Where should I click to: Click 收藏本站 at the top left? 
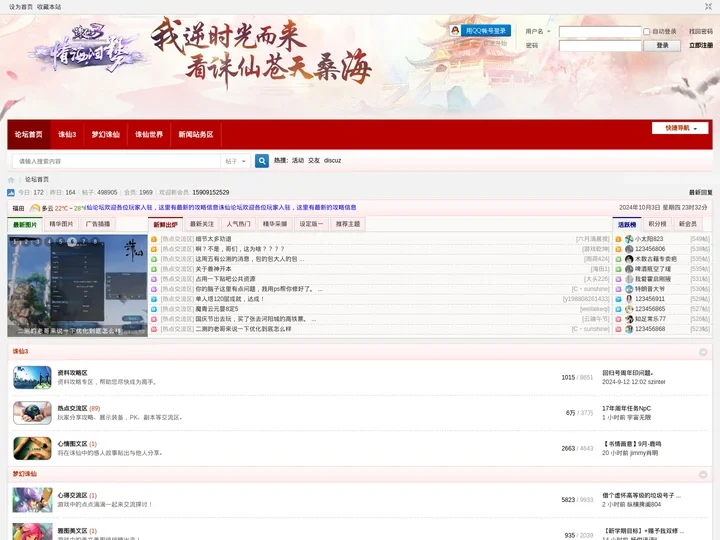[49, 7]
